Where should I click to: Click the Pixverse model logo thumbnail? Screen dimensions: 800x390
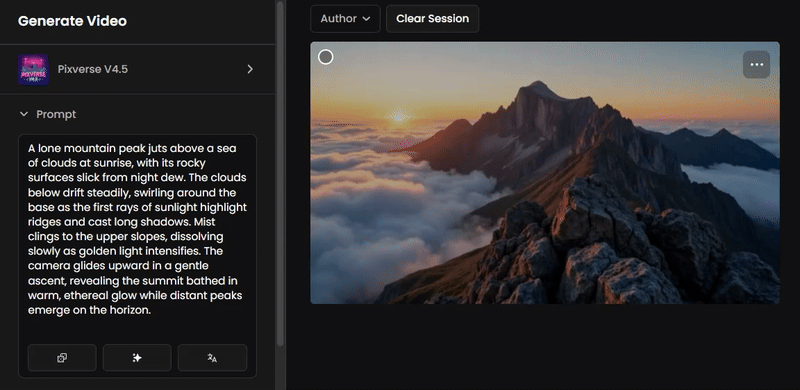(x=33, y=69)
